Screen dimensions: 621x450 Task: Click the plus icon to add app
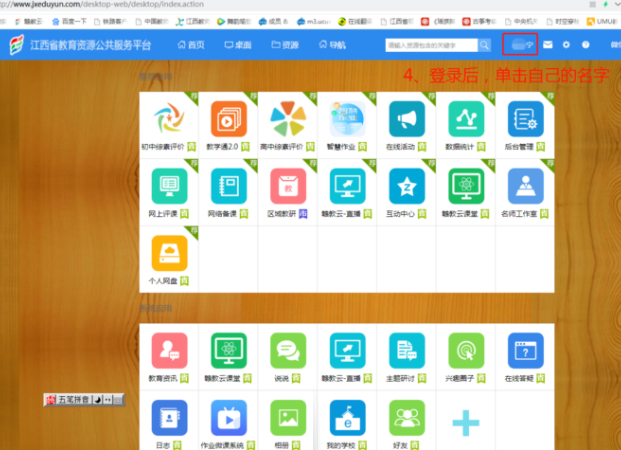466,422
